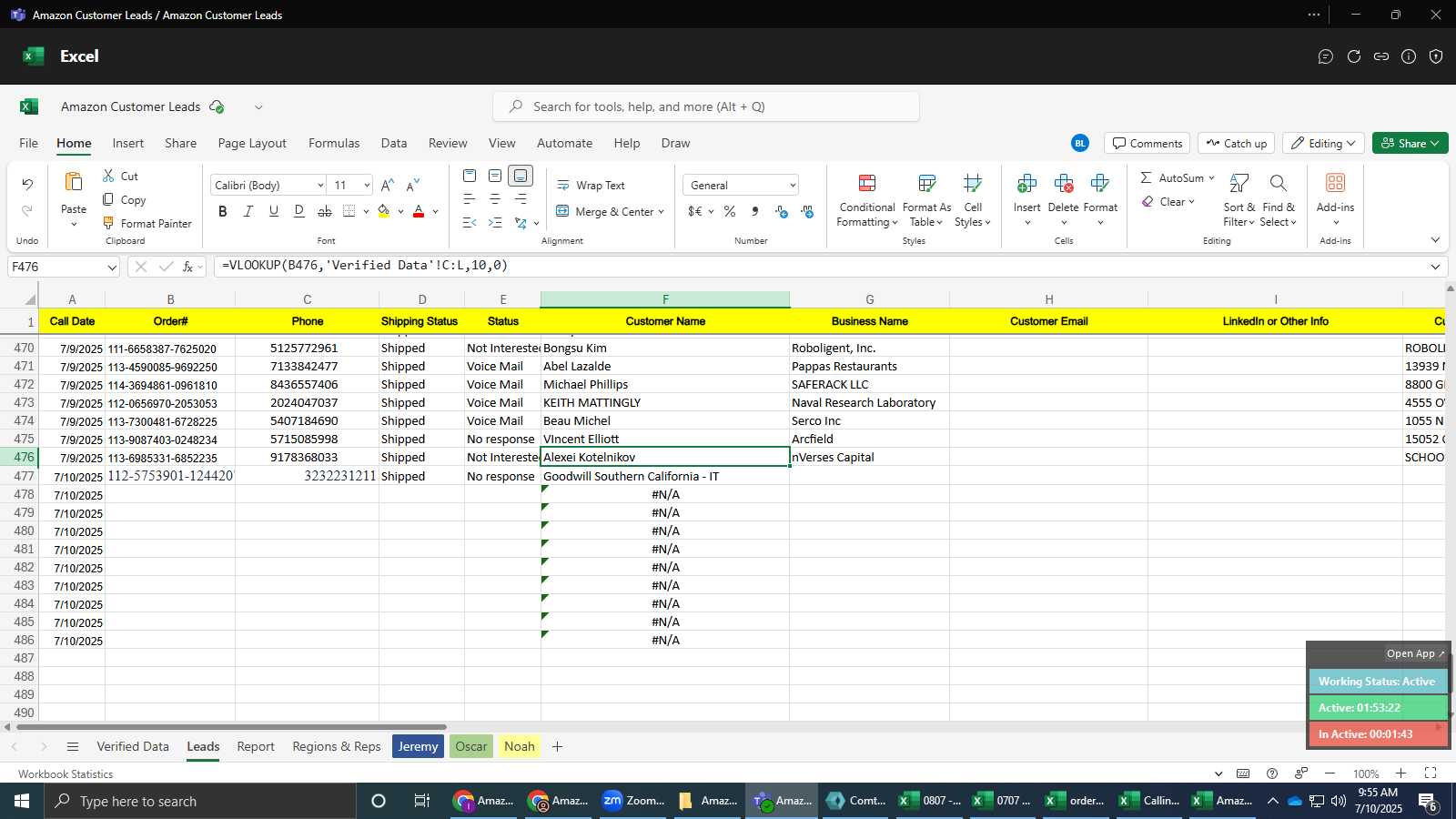Toggle center horizontal alignment

click(x=495, y=199)
